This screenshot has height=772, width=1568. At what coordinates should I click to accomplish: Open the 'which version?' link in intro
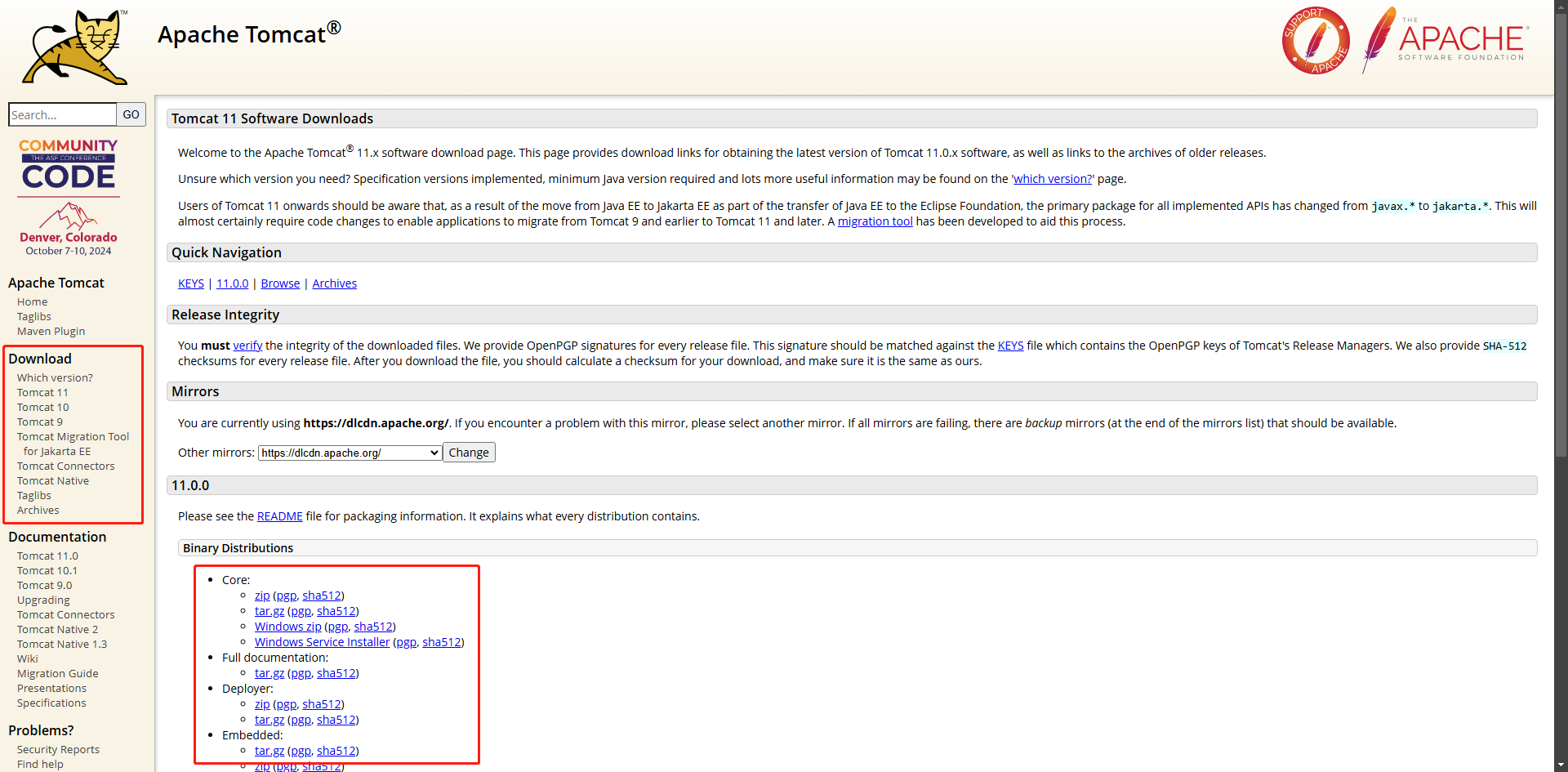[1053, 179]
